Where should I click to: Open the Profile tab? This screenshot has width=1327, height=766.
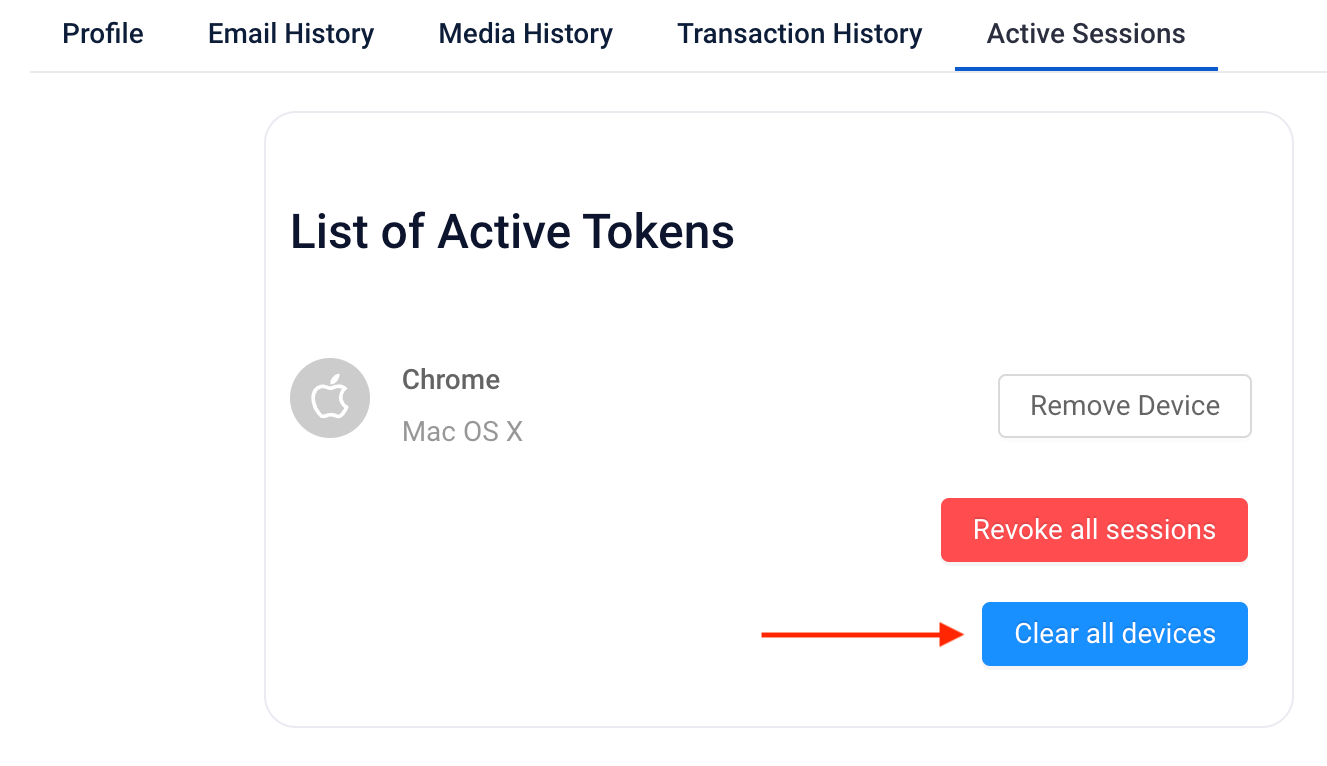[x=103, y=34]
